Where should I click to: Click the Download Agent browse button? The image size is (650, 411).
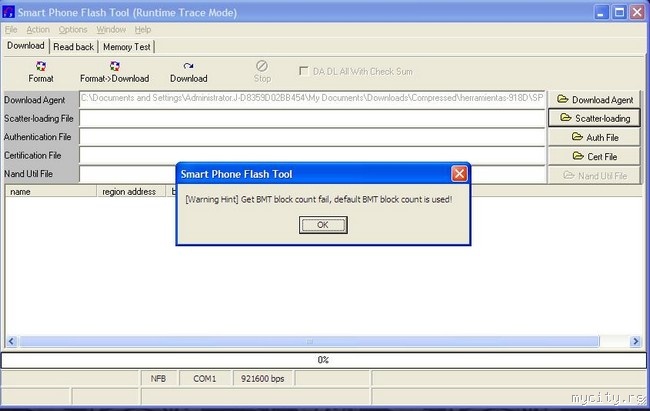(594, 100)
